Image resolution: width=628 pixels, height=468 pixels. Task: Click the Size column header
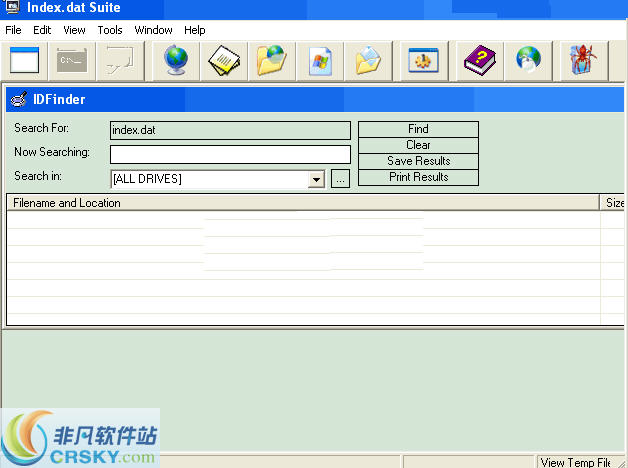pyautogui.click(x=613, y=203)
